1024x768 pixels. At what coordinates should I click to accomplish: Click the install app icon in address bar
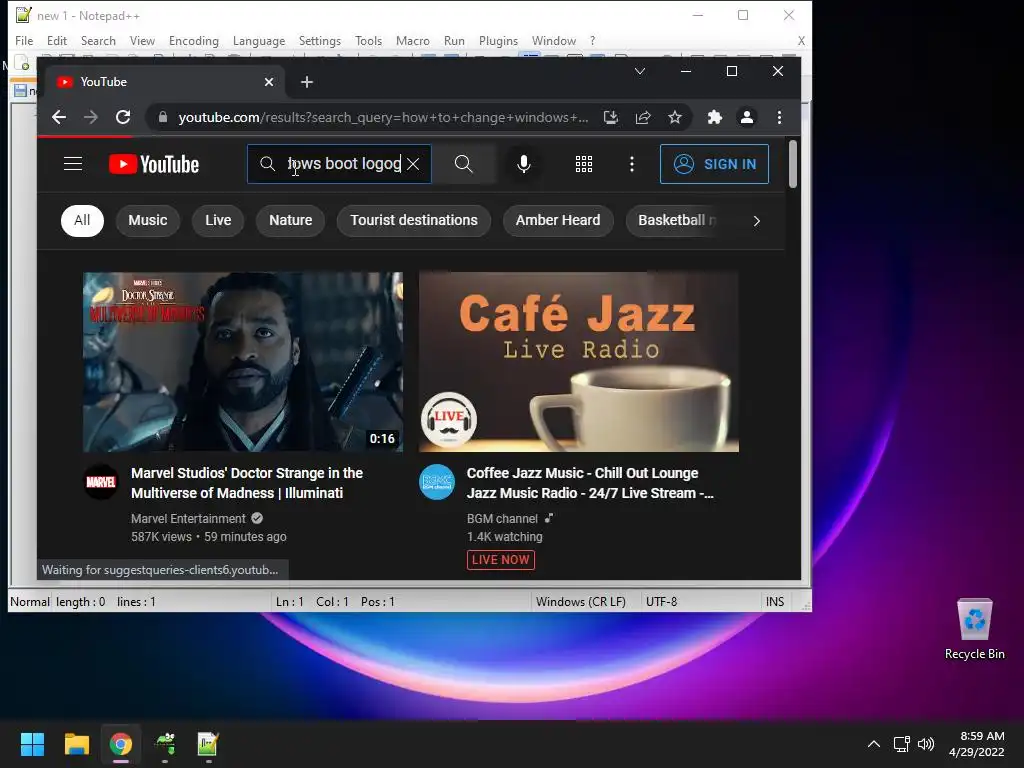pos(611,117)
